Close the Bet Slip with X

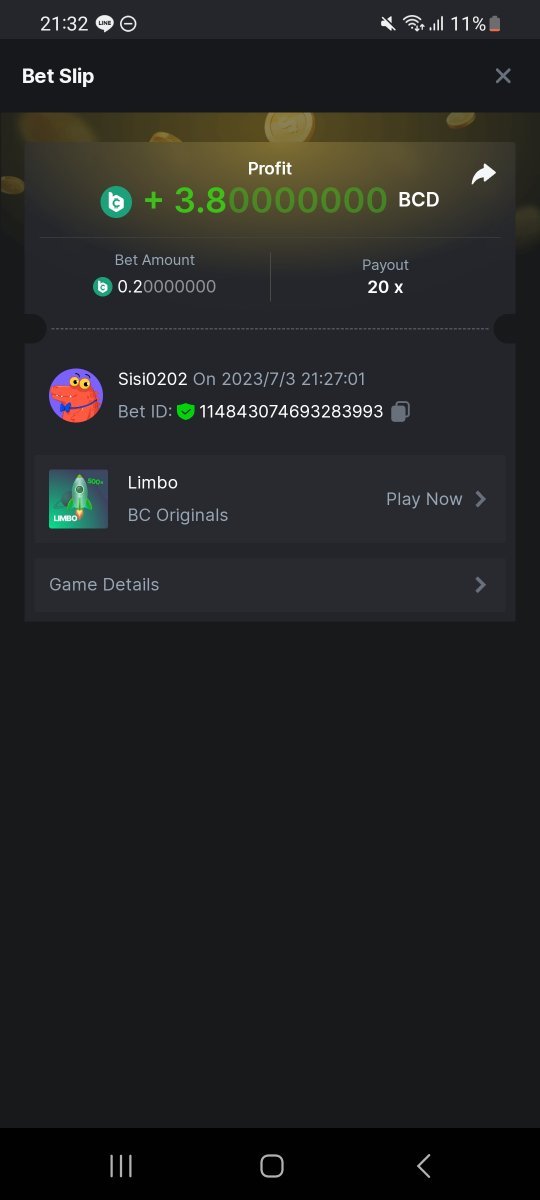tap(503, 76)
